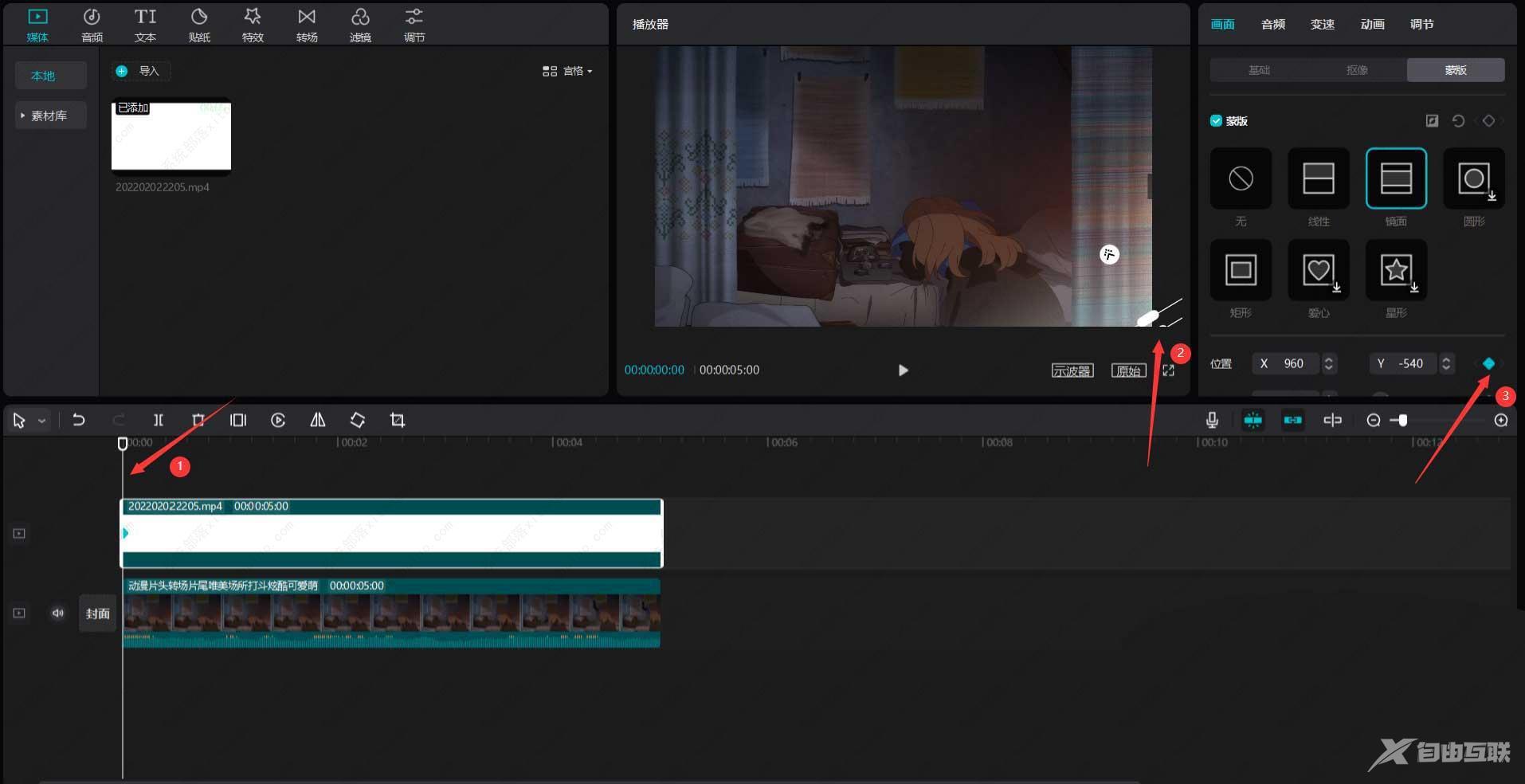Switch to the 基础 basic sub-tab
This screenshot has height=784, width=1525.
coord(1259,70)
